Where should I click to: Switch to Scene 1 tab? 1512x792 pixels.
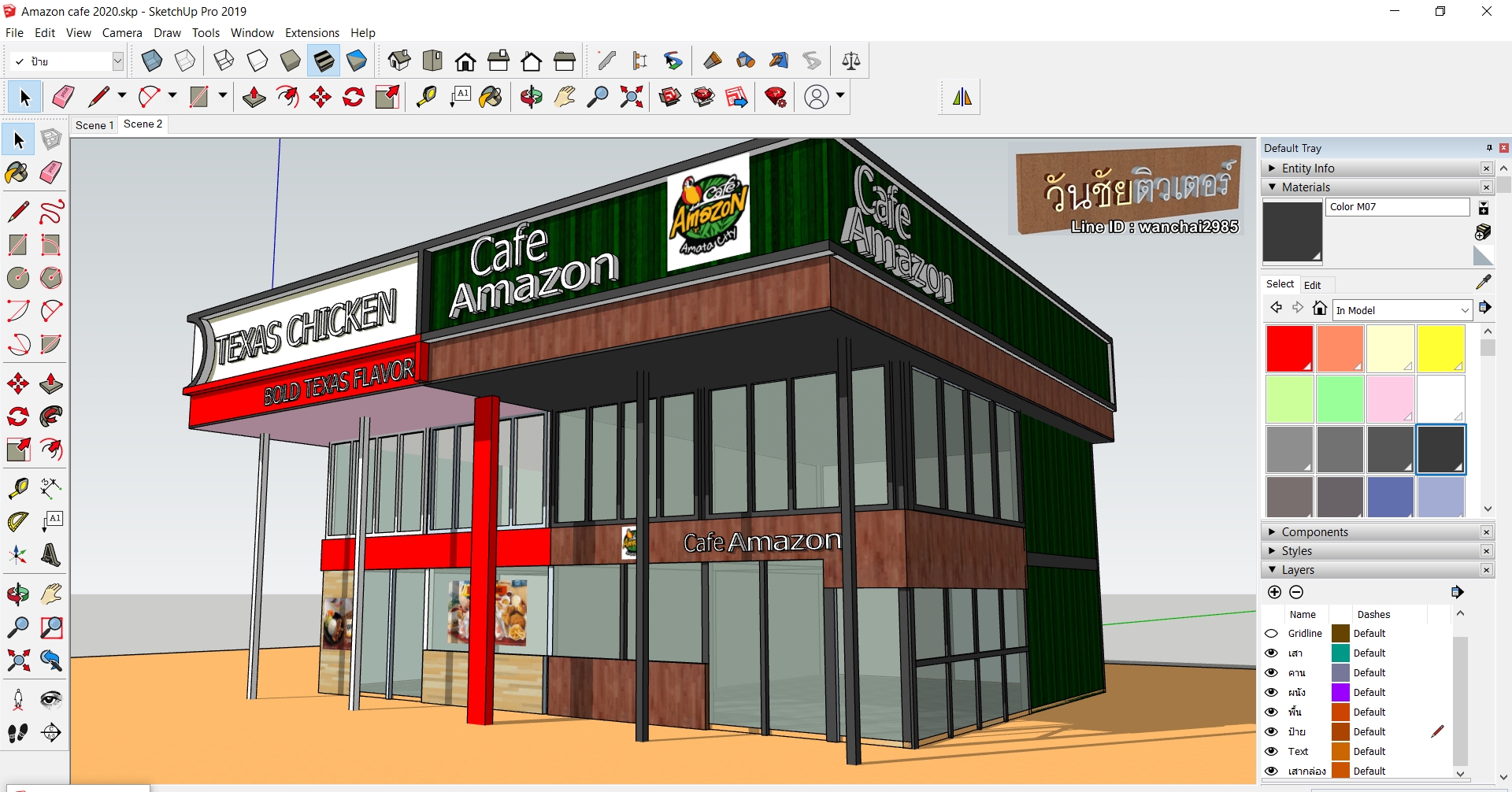click(x=94, y=125)
